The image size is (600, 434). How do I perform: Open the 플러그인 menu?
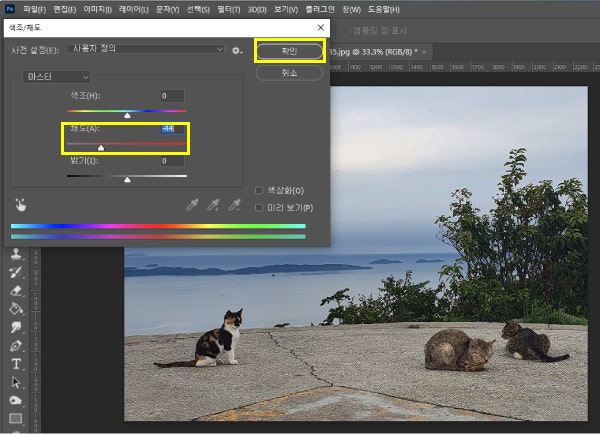[320, 9]
